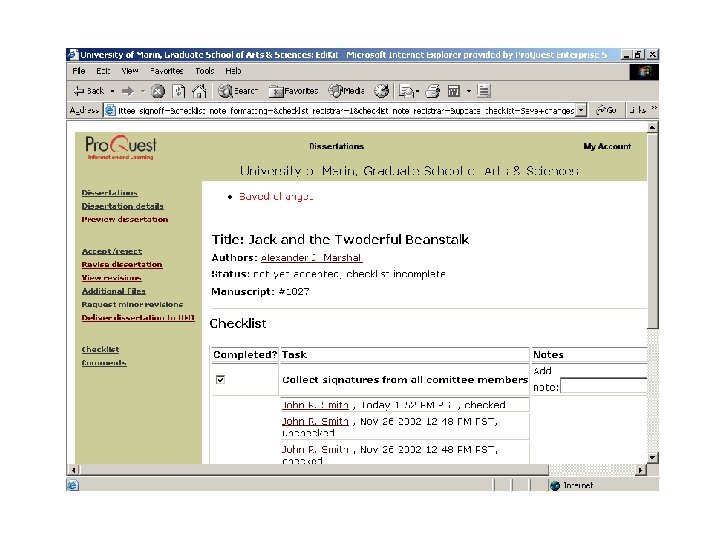
Task: Click Deliver dissertation to UMI link
Action: click(x=138, y=317)
